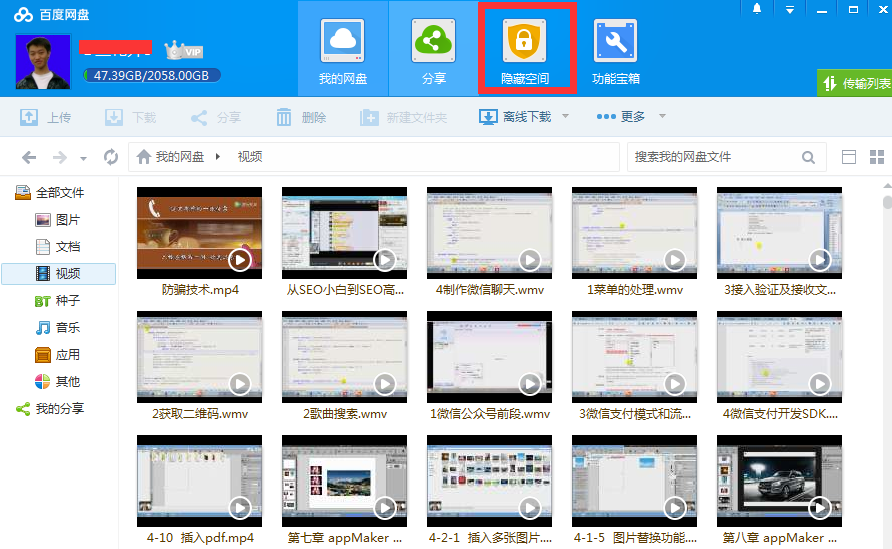Select the 4-10 插入pdf.mp4 thumbnail
Image resolution: width=892 pixels, height=549 pixels.
199,481
